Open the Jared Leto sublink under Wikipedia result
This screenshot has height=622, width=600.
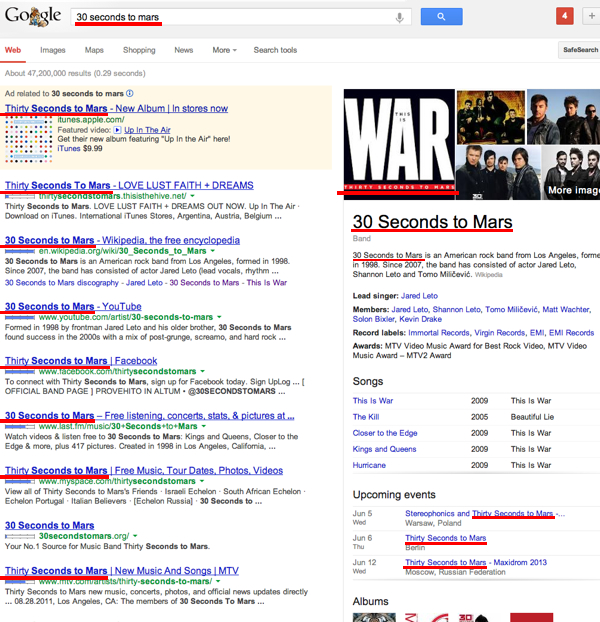pyautogui.click(x=144, y=282)
